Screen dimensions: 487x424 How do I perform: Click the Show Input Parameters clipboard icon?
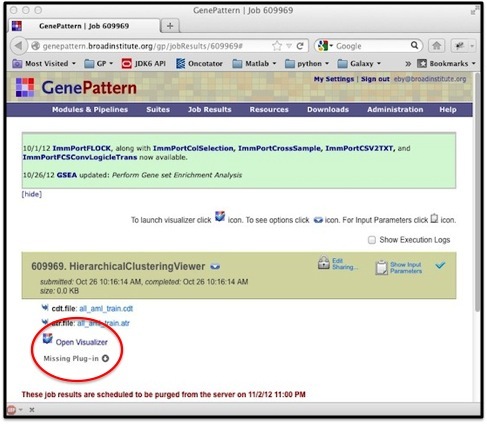[x=381, y=268]
